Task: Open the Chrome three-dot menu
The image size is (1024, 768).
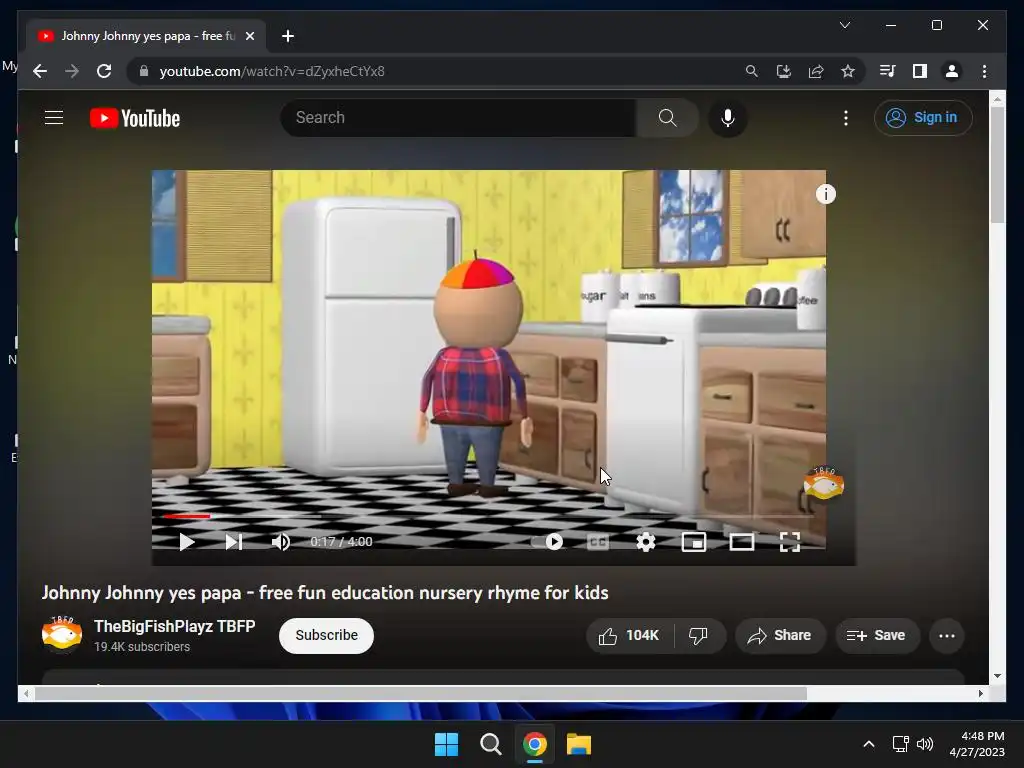Action: [x=984, y=71]
